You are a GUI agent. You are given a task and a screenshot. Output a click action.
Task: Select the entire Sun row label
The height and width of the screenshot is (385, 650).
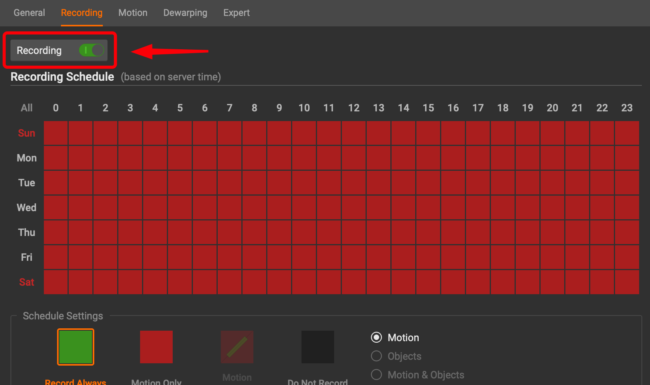27,133
